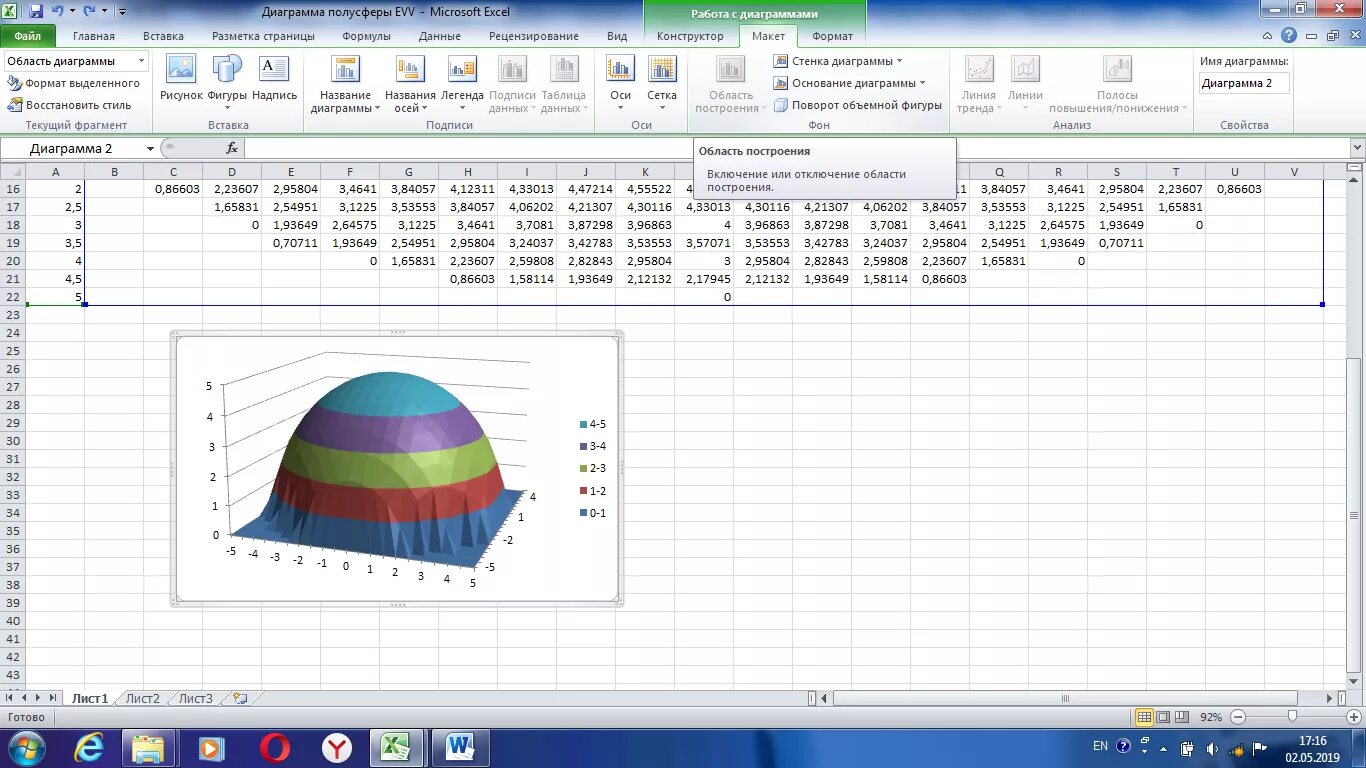The image size is (1366, 768).
Task: Click the zoom slider handle
Action: click(1292, 717)
